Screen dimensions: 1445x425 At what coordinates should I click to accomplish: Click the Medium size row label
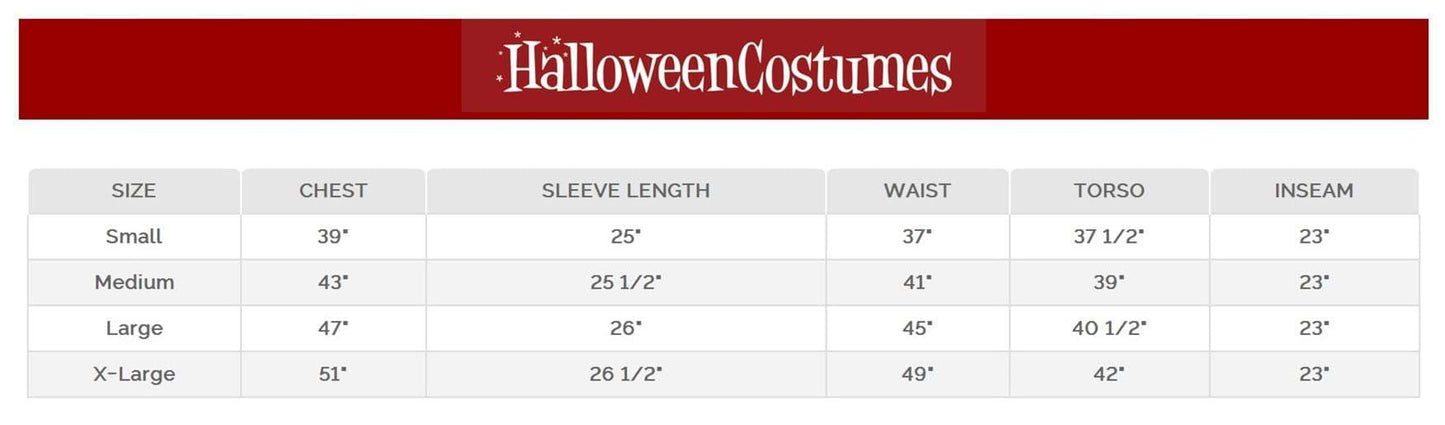click(x=134, y=282)
